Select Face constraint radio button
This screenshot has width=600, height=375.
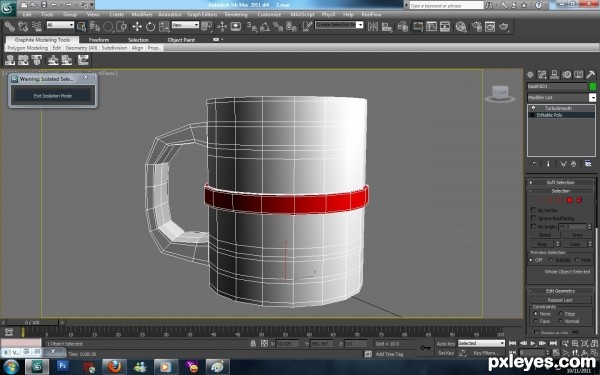[536, 321]
